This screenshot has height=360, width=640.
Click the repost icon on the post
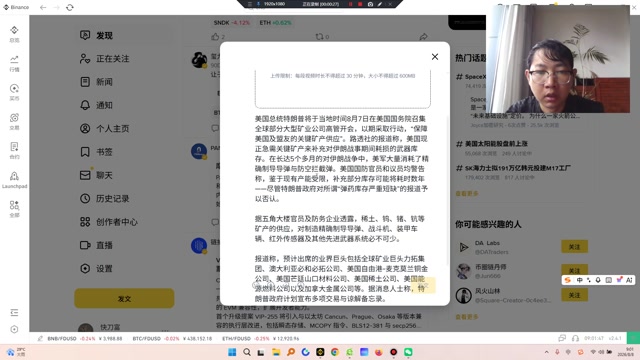pyautogui.click(x=319, y=37)
